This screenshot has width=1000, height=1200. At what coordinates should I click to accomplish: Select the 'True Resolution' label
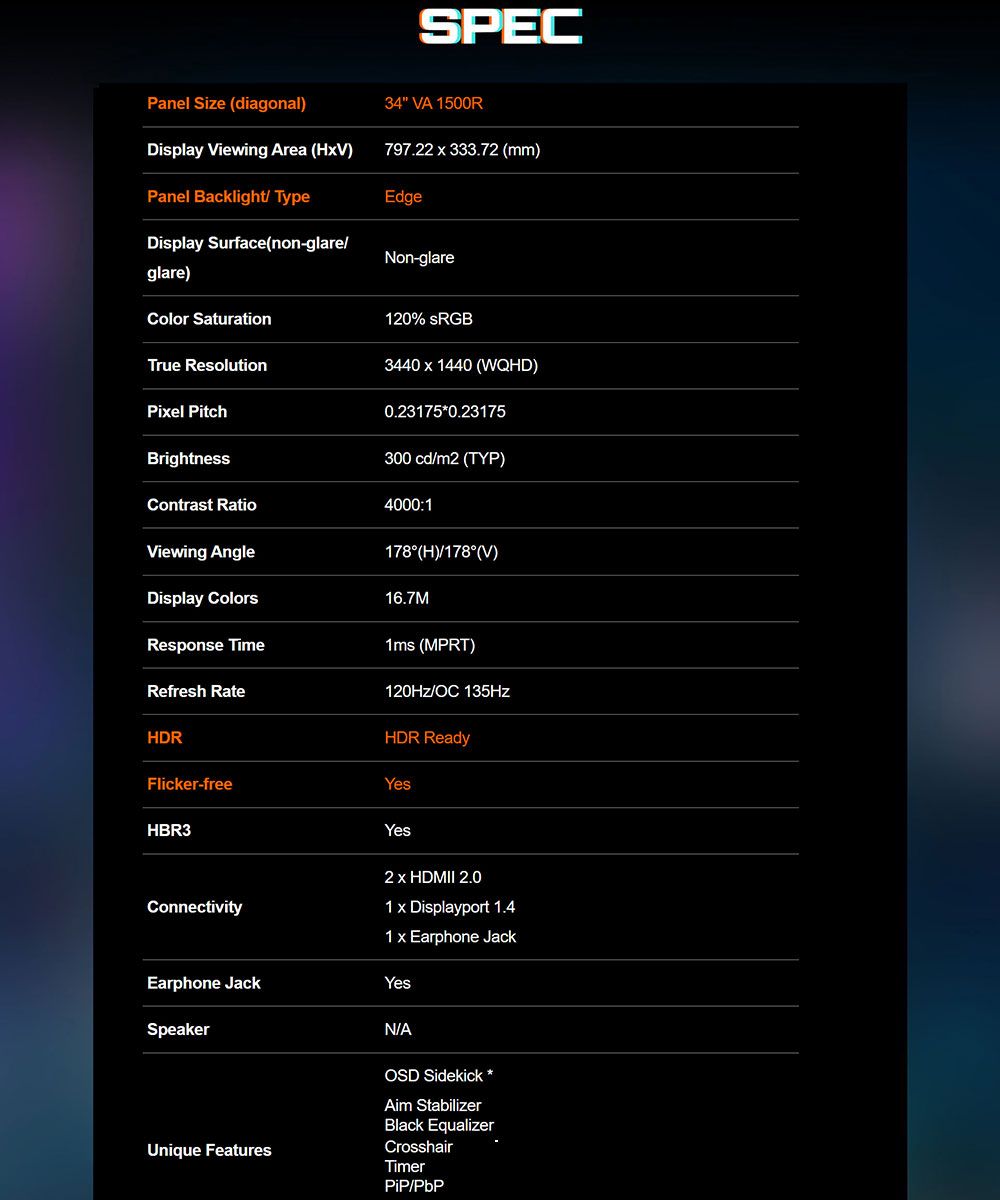click(x=207, y=366)
